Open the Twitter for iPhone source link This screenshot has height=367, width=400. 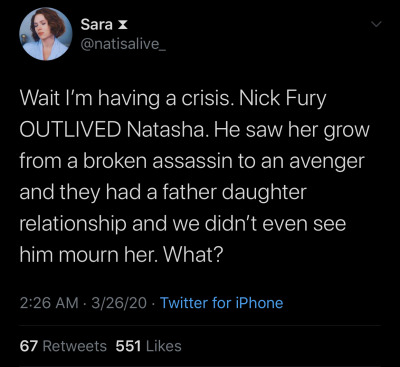point(222,303)
